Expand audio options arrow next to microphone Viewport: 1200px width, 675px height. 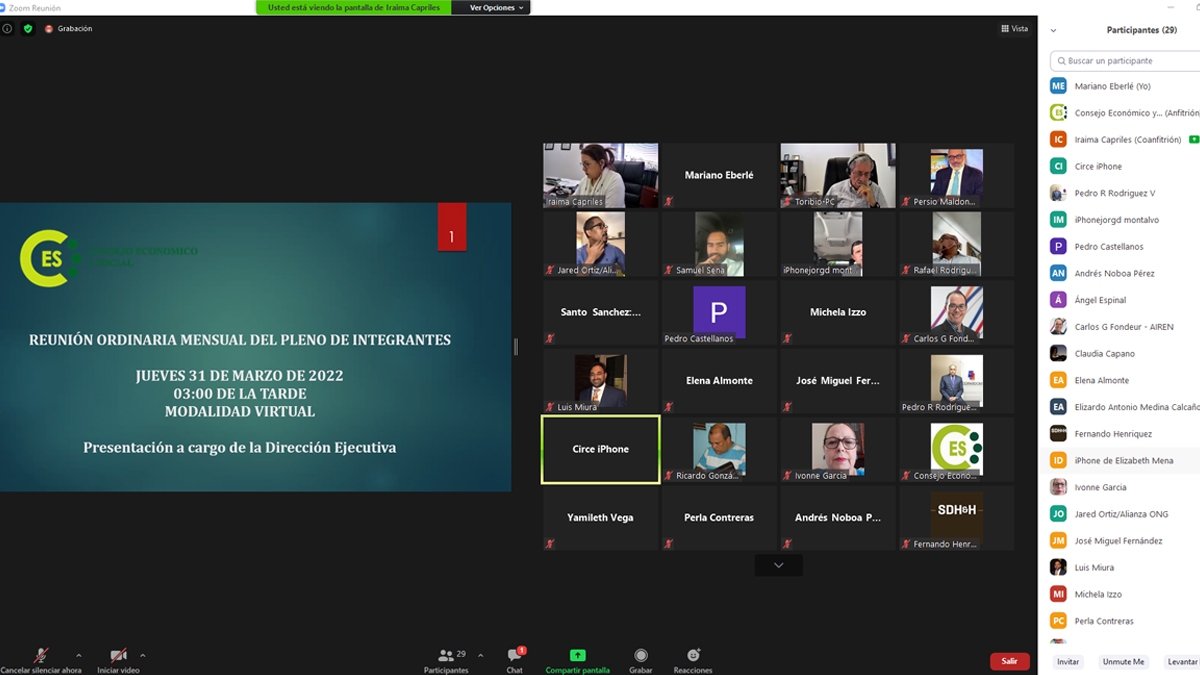coord(79,656)
